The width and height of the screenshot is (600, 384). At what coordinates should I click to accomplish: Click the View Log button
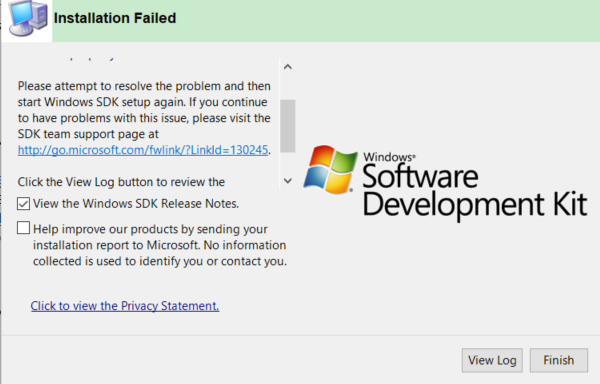click(492, 360)
